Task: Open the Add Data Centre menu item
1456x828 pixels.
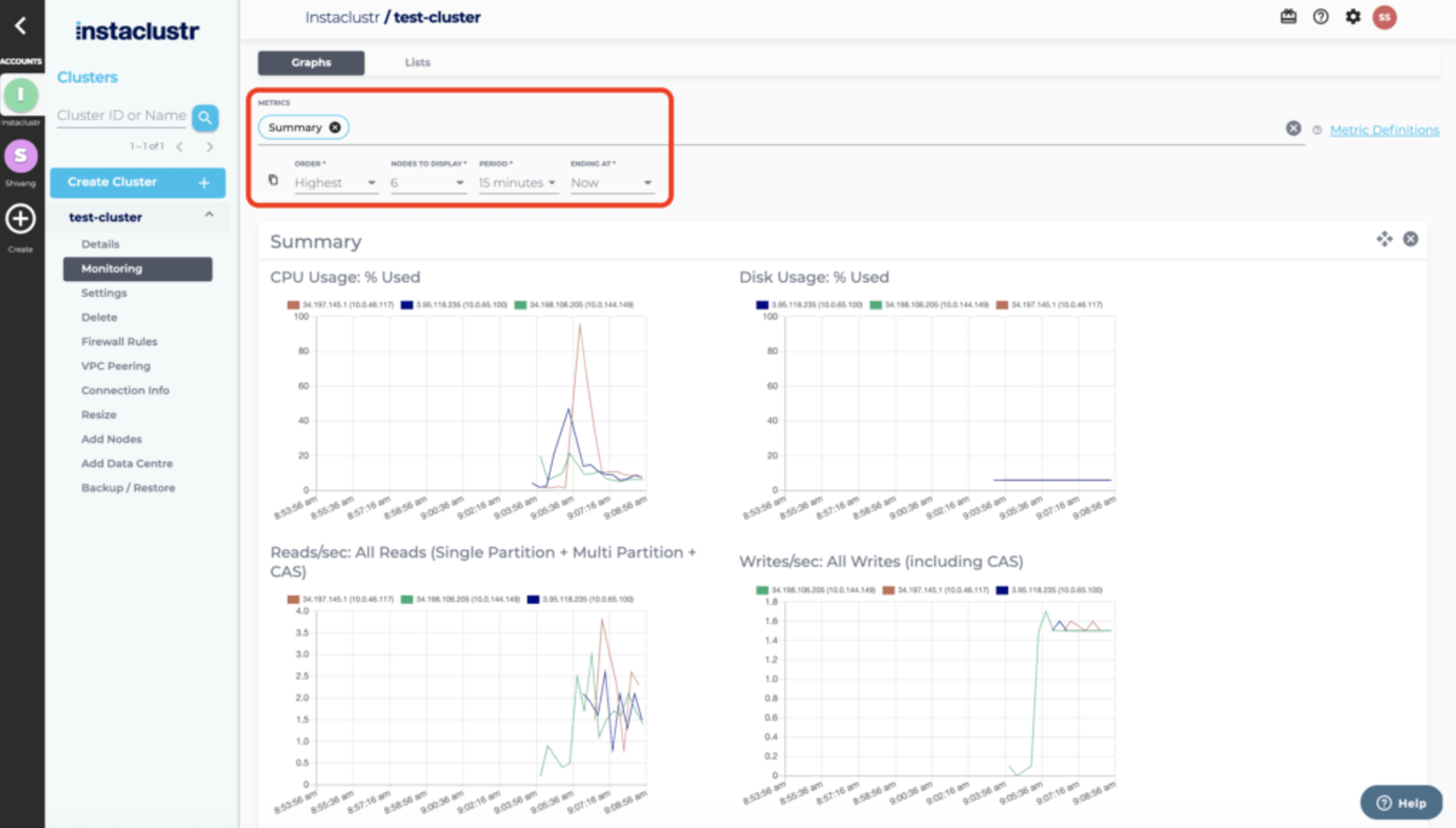Action: [126, 464]
